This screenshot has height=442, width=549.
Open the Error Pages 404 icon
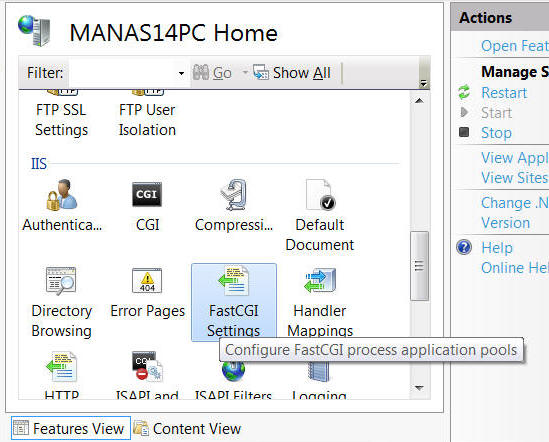[147, 280]
